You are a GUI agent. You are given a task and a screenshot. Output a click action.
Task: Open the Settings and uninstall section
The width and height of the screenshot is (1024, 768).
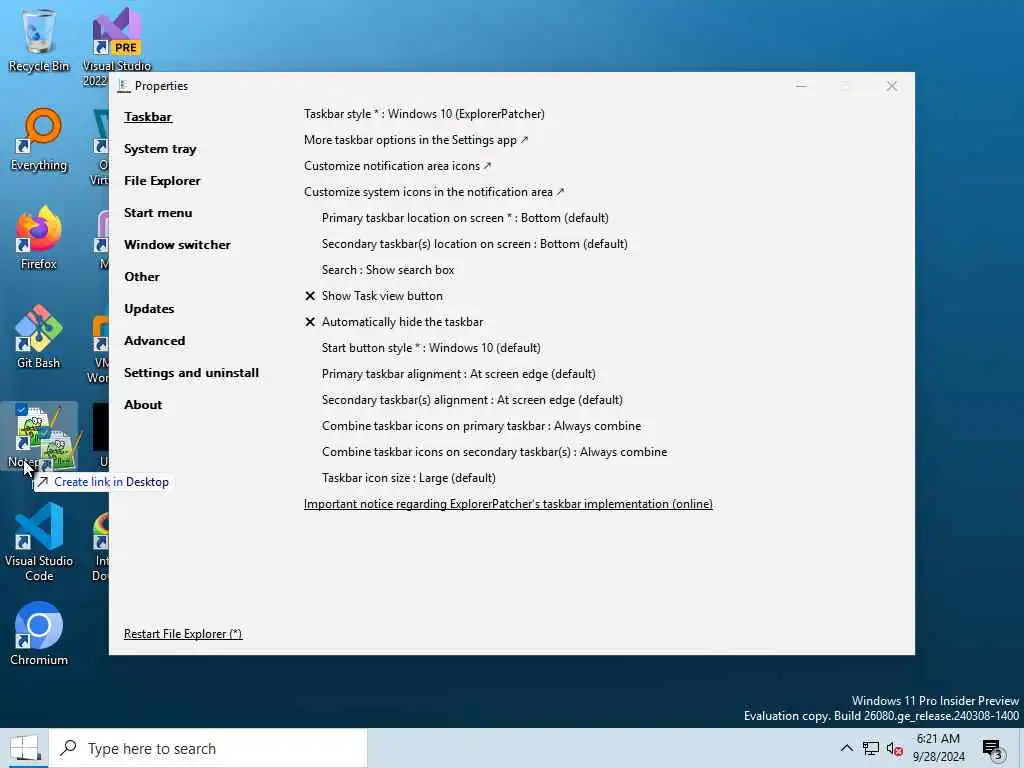pyautogui.click(x=191, y=373)
